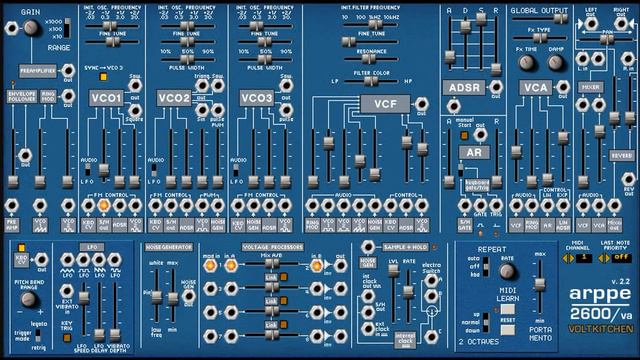Click the Fx TYPE slider handle

[540, 38]
